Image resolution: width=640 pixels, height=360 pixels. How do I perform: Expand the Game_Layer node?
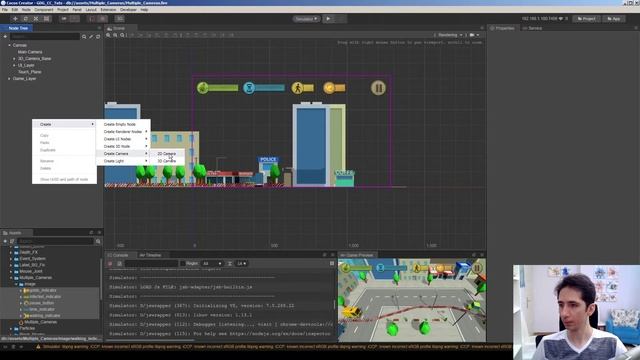click(x=9, y=78)
